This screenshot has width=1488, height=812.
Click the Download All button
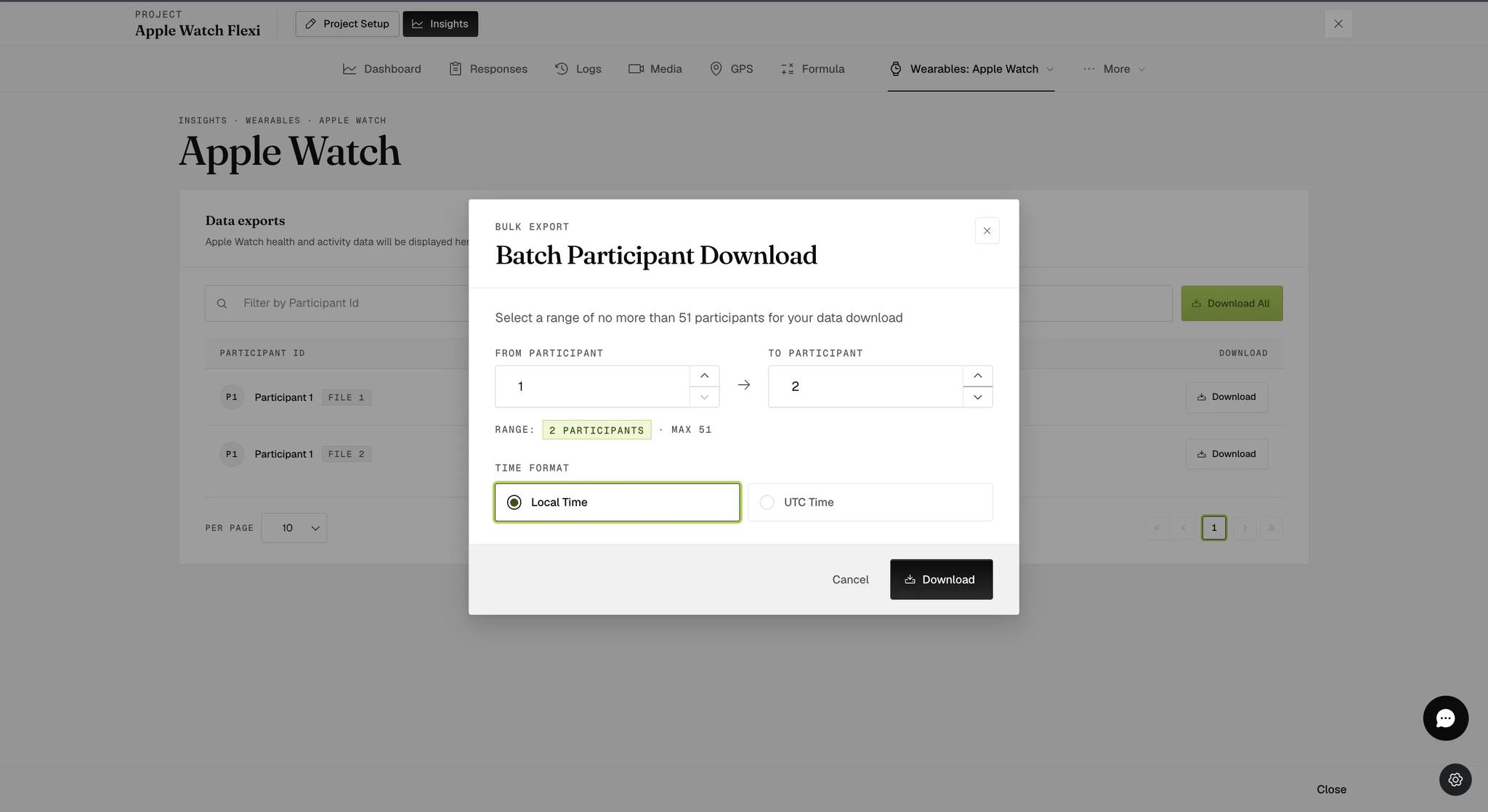(x=1232, y=304)
